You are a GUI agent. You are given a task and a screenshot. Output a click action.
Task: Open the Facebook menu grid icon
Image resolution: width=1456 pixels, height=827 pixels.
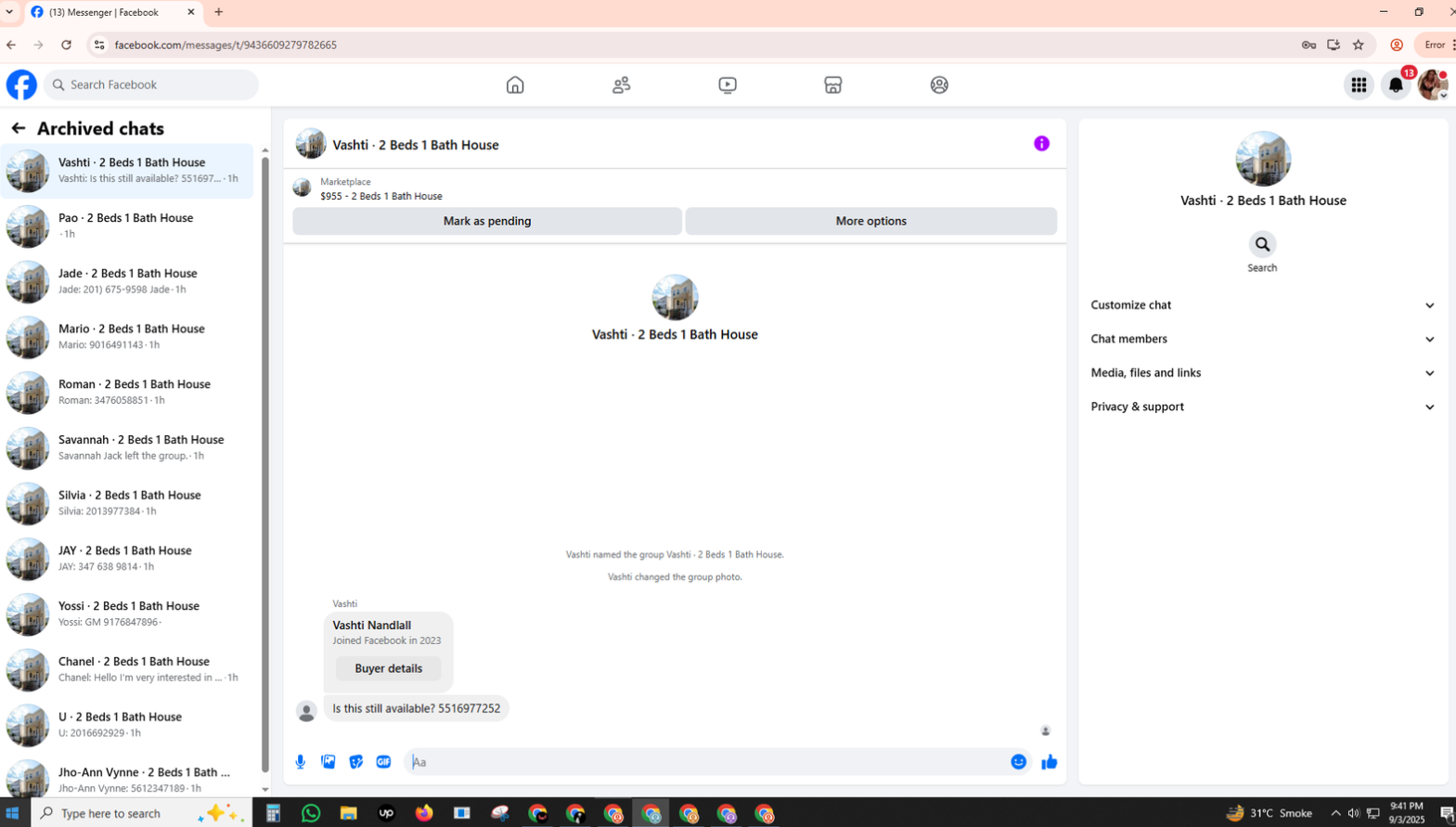pyautogui.click(x=1359, y=84)
